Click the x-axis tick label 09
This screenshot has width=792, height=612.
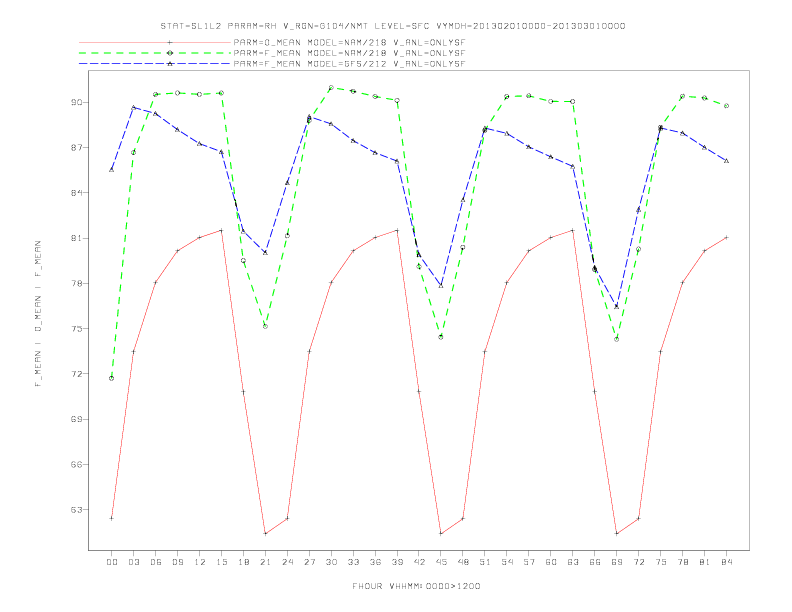[x=177, y=562]
